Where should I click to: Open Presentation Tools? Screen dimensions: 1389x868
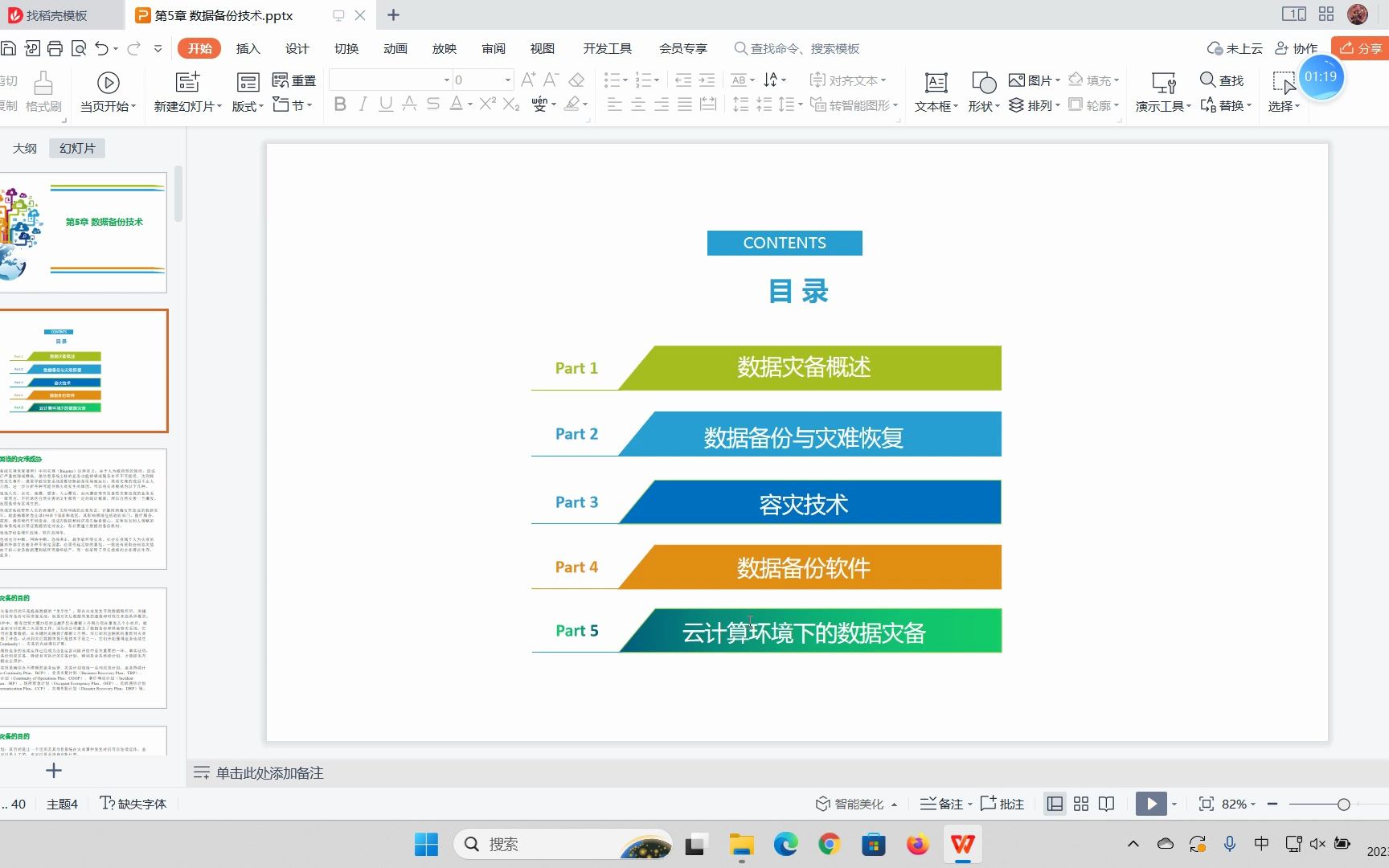pyautogui.click(x=1163, y=91)
